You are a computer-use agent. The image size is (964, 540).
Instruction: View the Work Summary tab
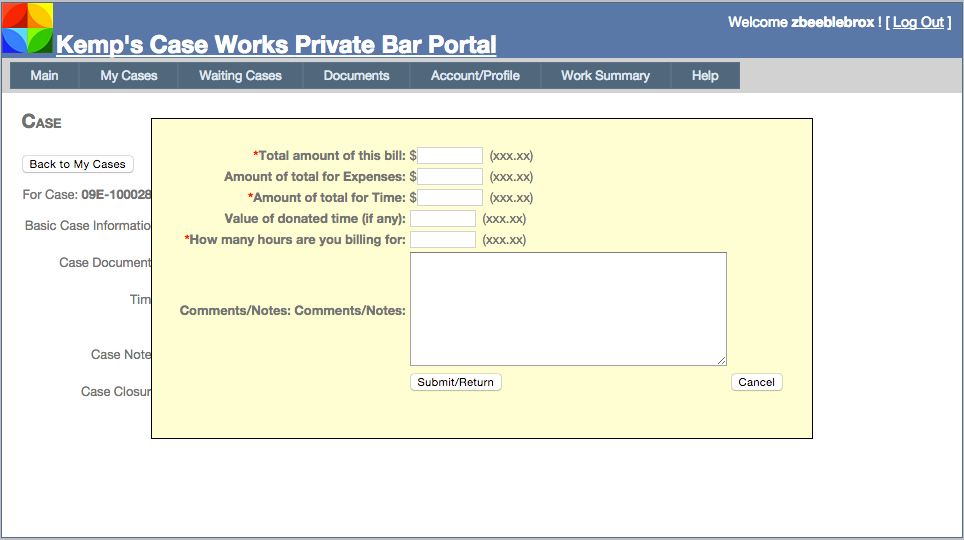pos(605,75)
